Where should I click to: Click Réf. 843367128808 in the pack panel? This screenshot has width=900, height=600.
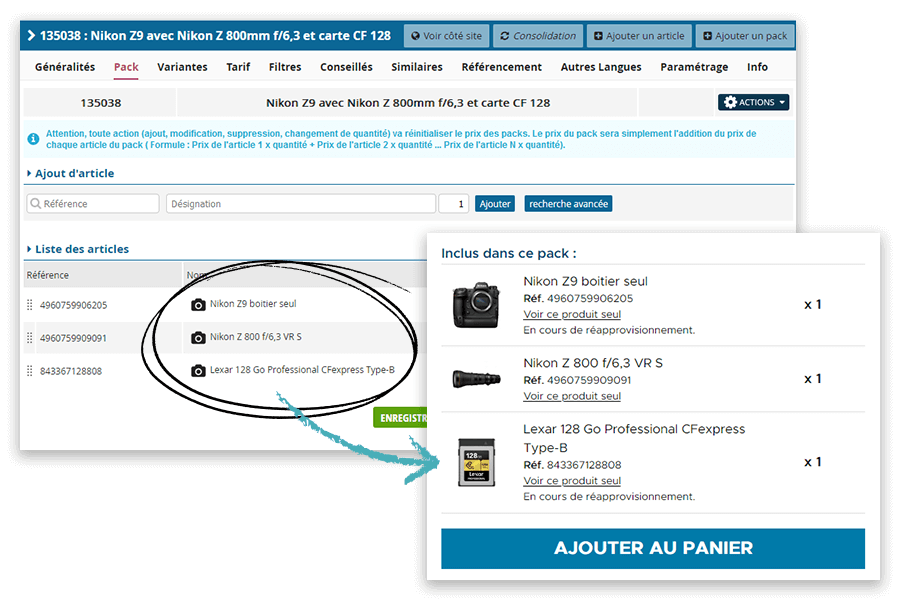tap(572, 464)
